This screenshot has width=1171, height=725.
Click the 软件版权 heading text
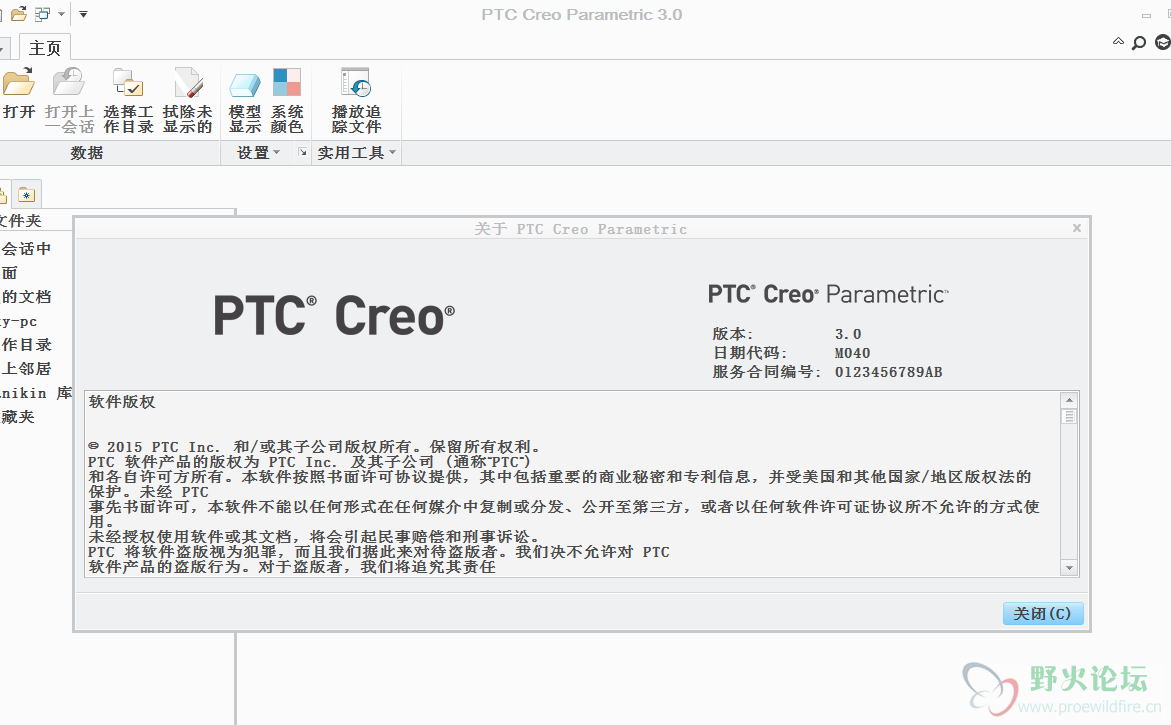(122, 402)
